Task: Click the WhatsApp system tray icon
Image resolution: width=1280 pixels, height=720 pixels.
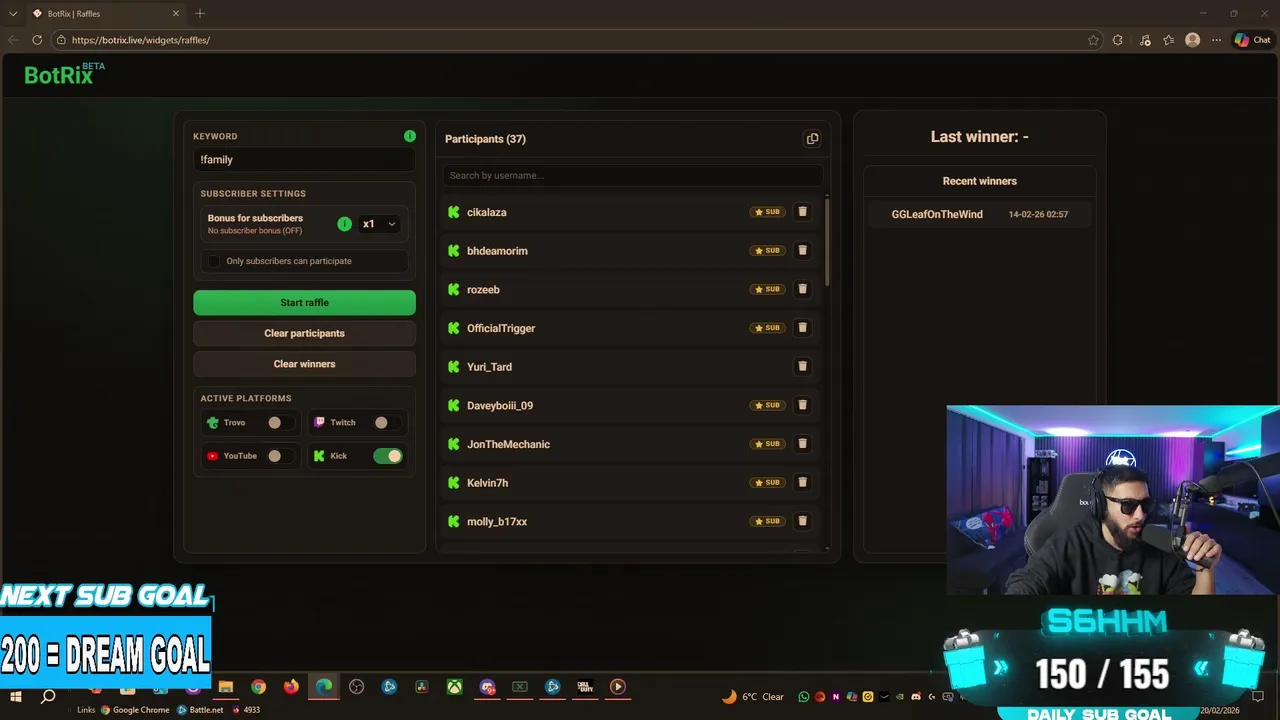Action: pos(806,697)
